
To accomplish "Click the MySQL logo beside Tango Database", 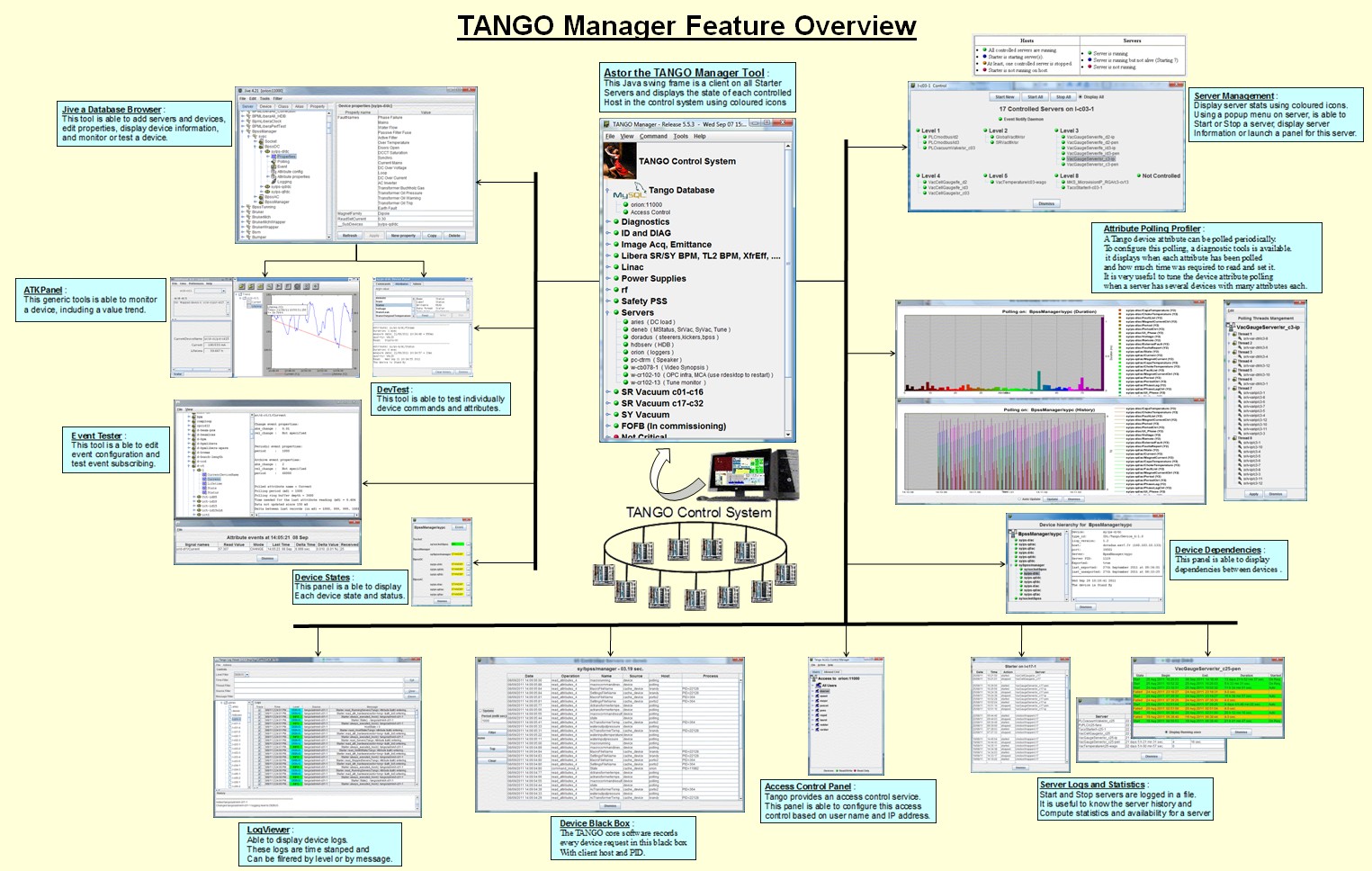I will click(629, 191).
